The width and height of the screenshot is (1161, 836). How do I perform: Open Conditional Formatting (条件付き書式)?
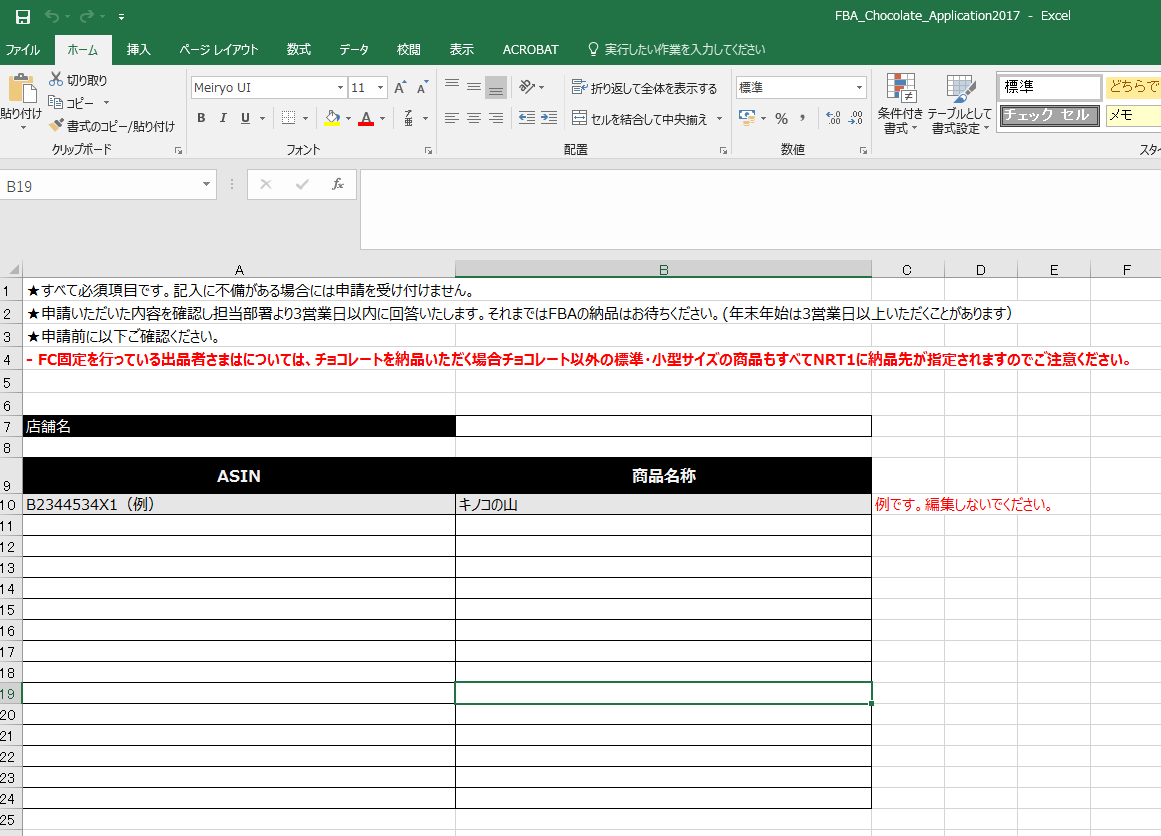(900, 104)
